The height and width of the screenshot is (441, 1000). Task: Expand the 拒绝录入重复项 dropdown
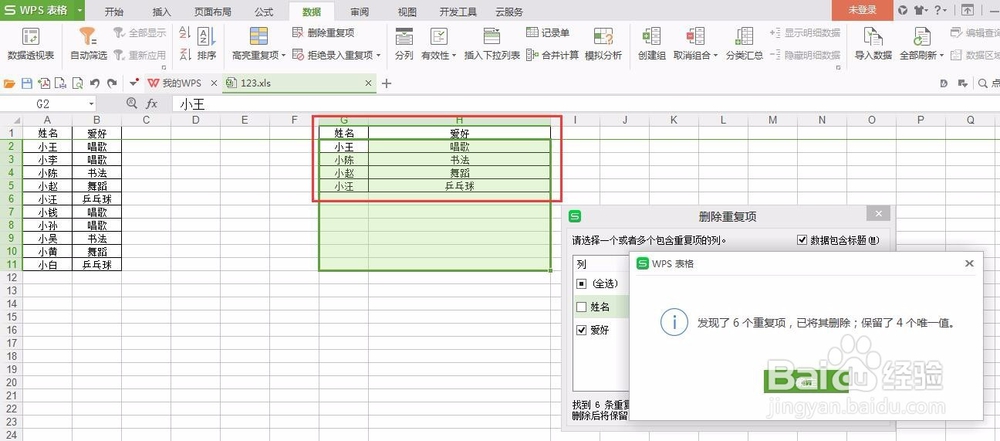378,56
